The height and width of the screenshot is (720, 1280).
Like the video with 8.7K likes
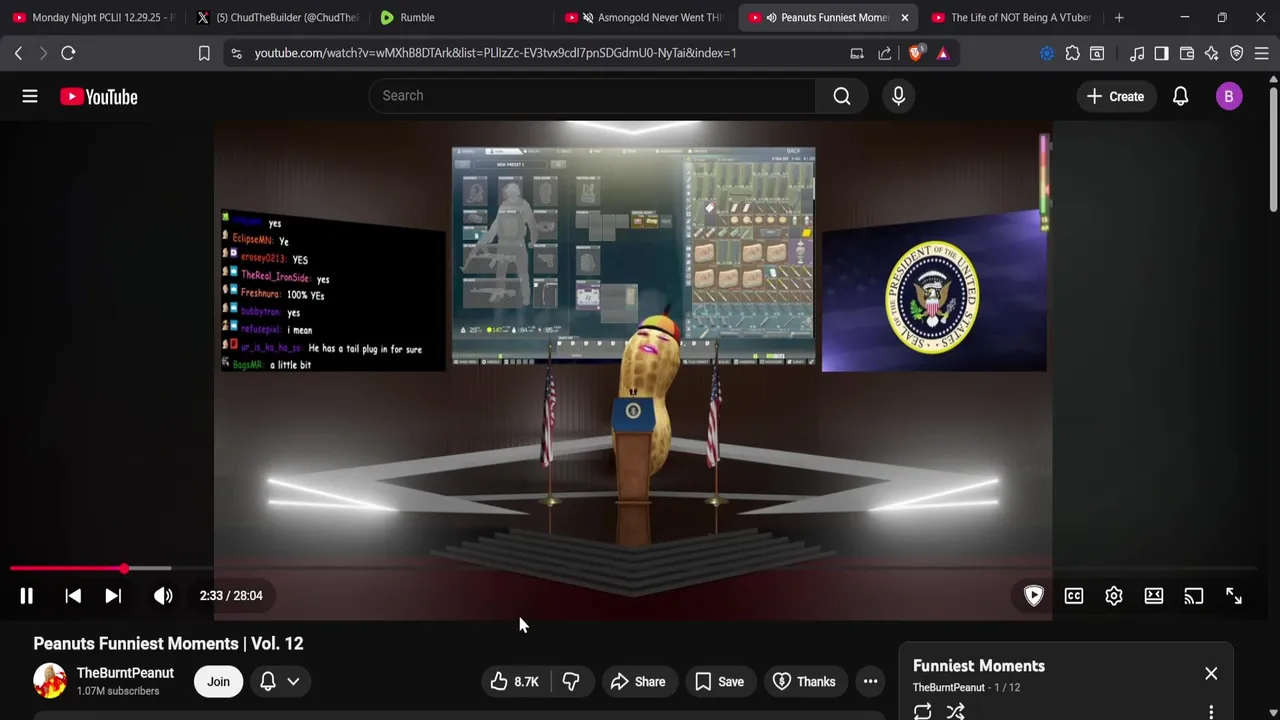click(514, 682)
